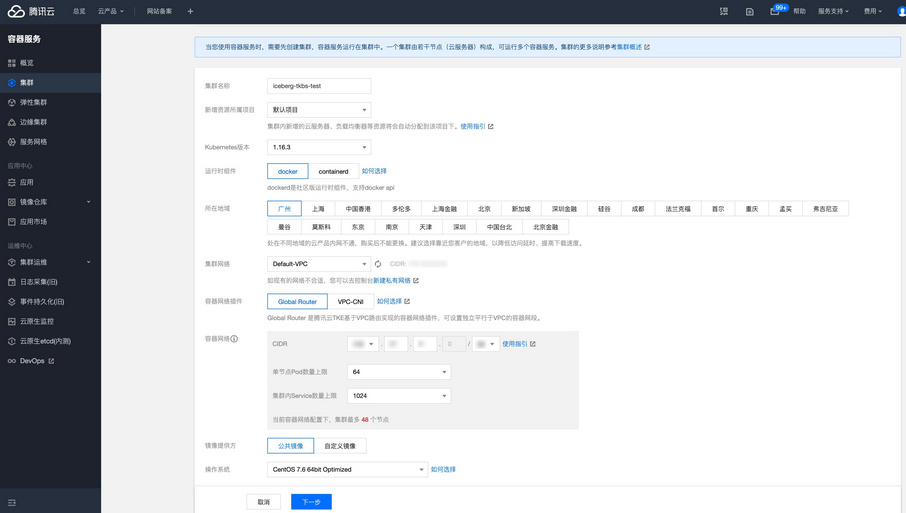Click the tool icon left of document icon

(x=724, y=11)
